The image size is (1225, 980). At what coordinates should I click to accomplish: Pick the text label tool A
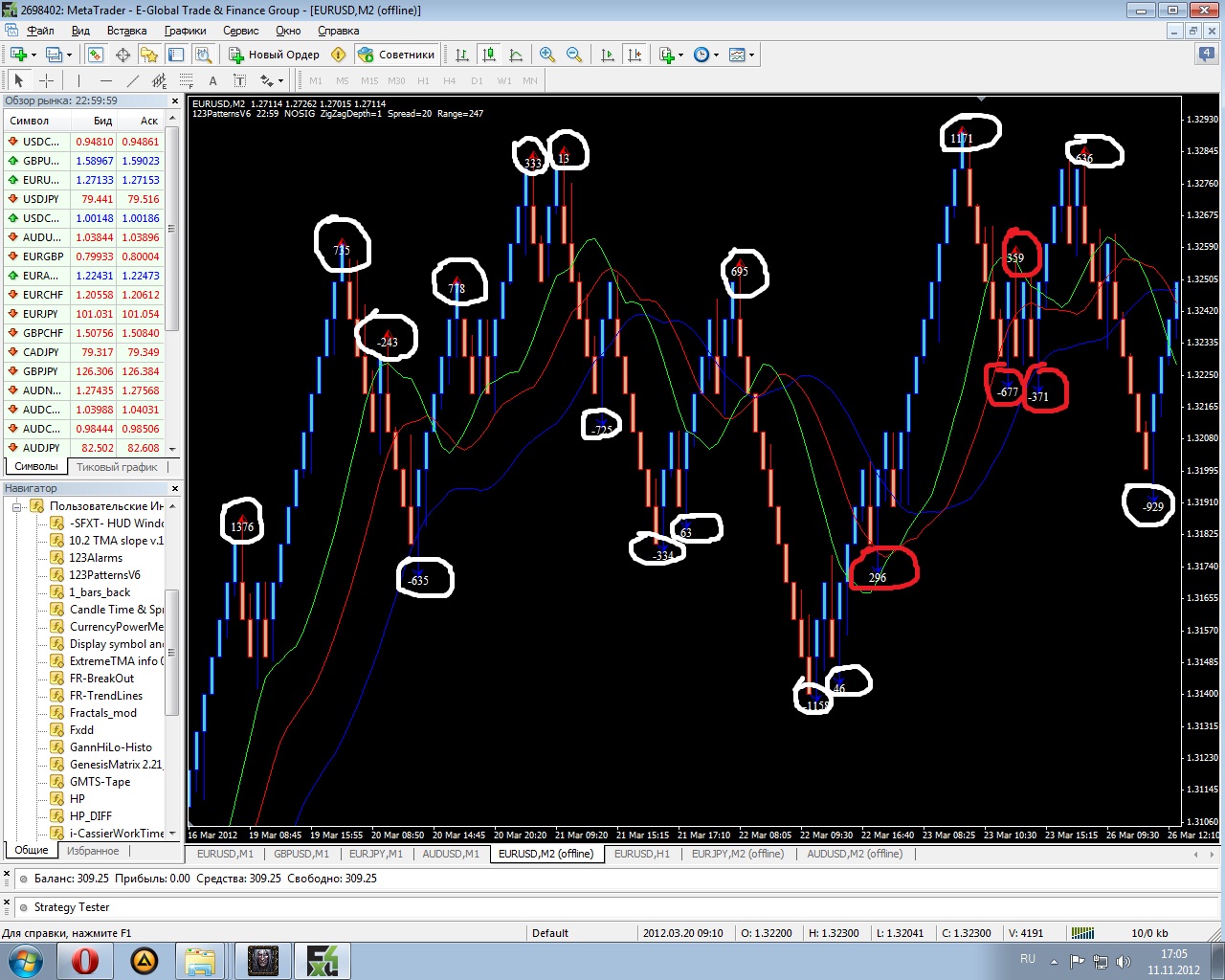coord(213,80)
